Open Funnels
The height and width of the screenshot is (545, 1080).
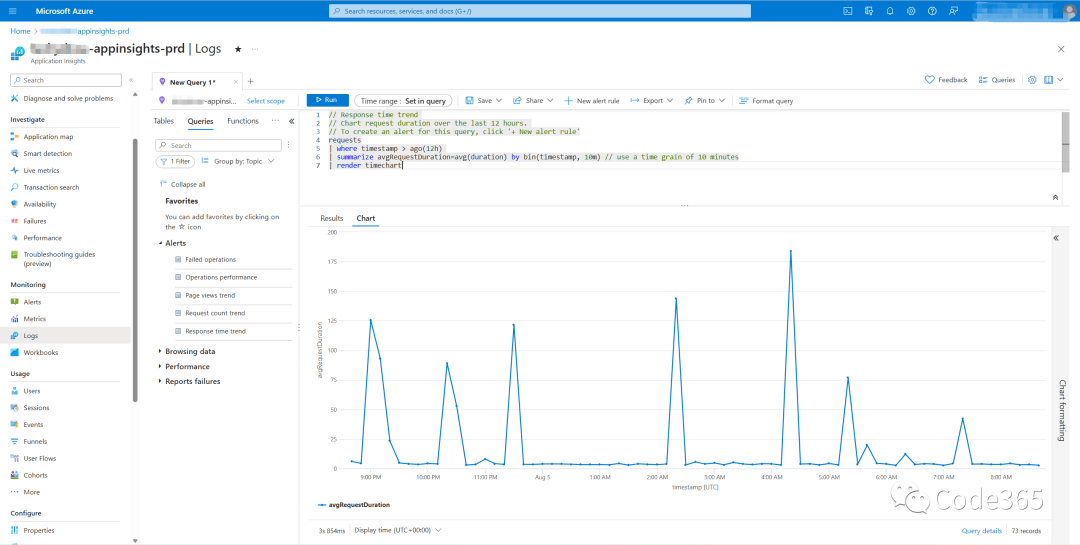pos(35,442)
